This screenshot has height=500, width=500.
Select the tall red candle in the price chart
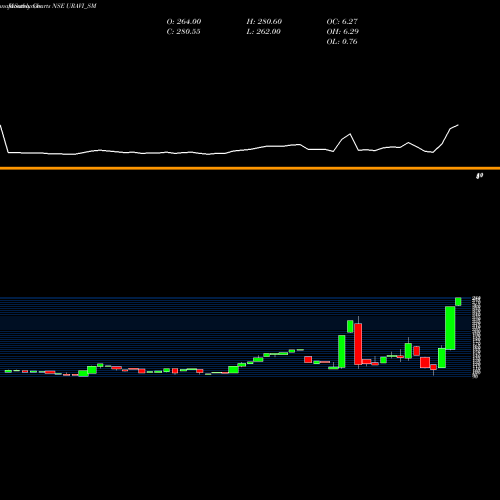tap(358, 344)
